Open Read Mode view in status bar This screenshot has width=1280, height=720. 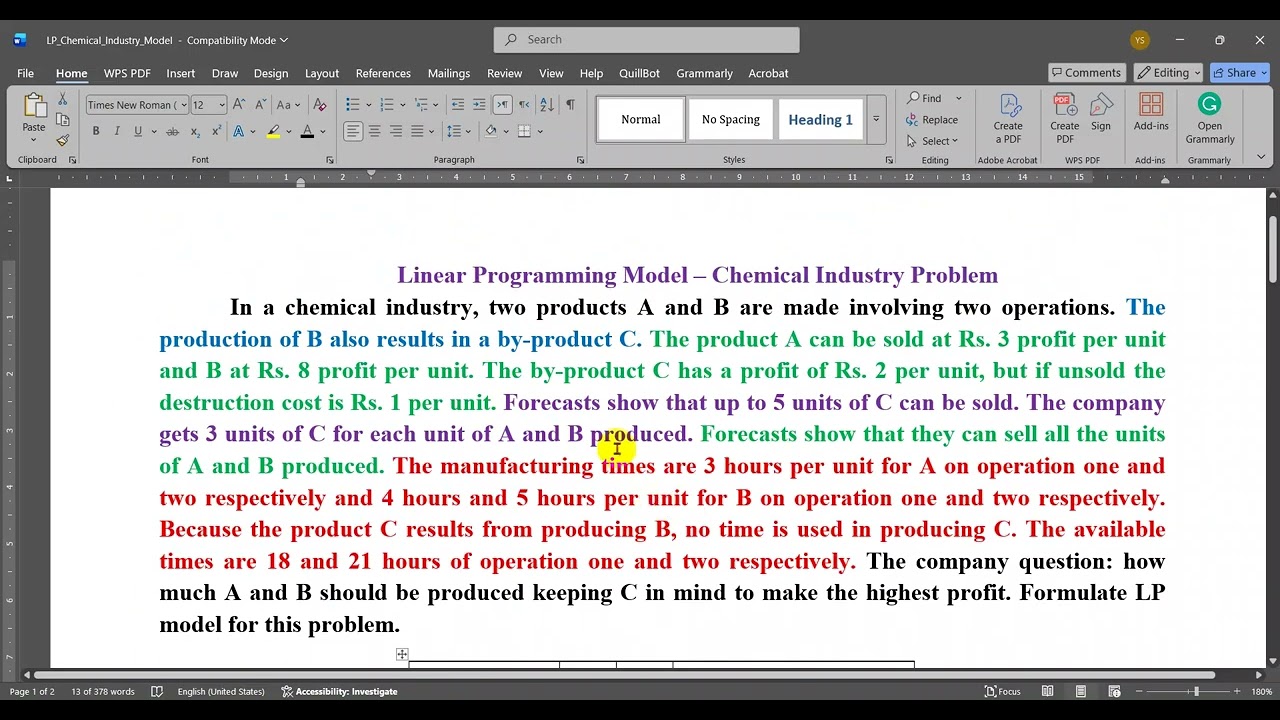(1047, 691)
